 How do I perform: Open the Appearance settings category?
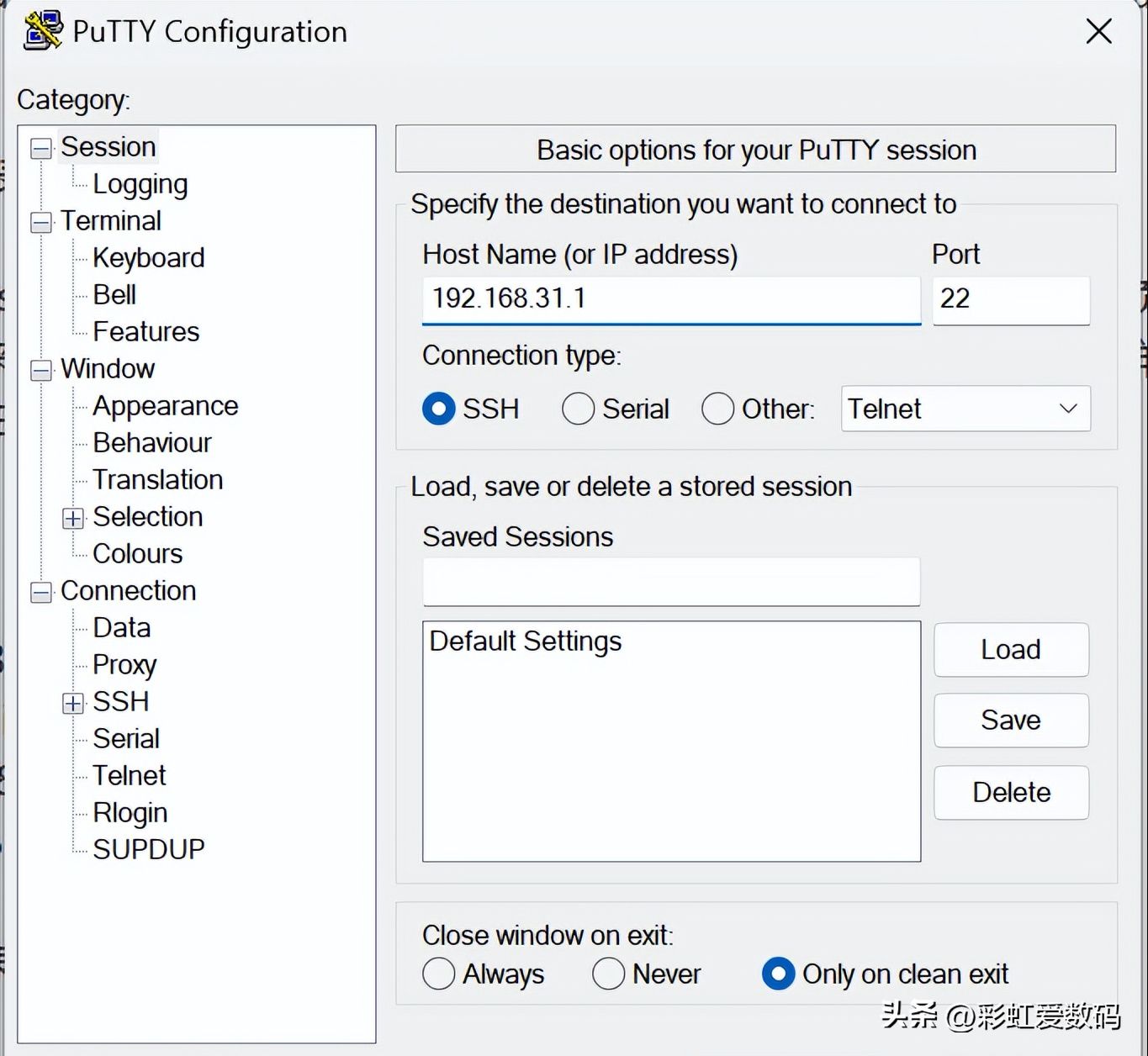pyautogui.click(x=166, y=406)
